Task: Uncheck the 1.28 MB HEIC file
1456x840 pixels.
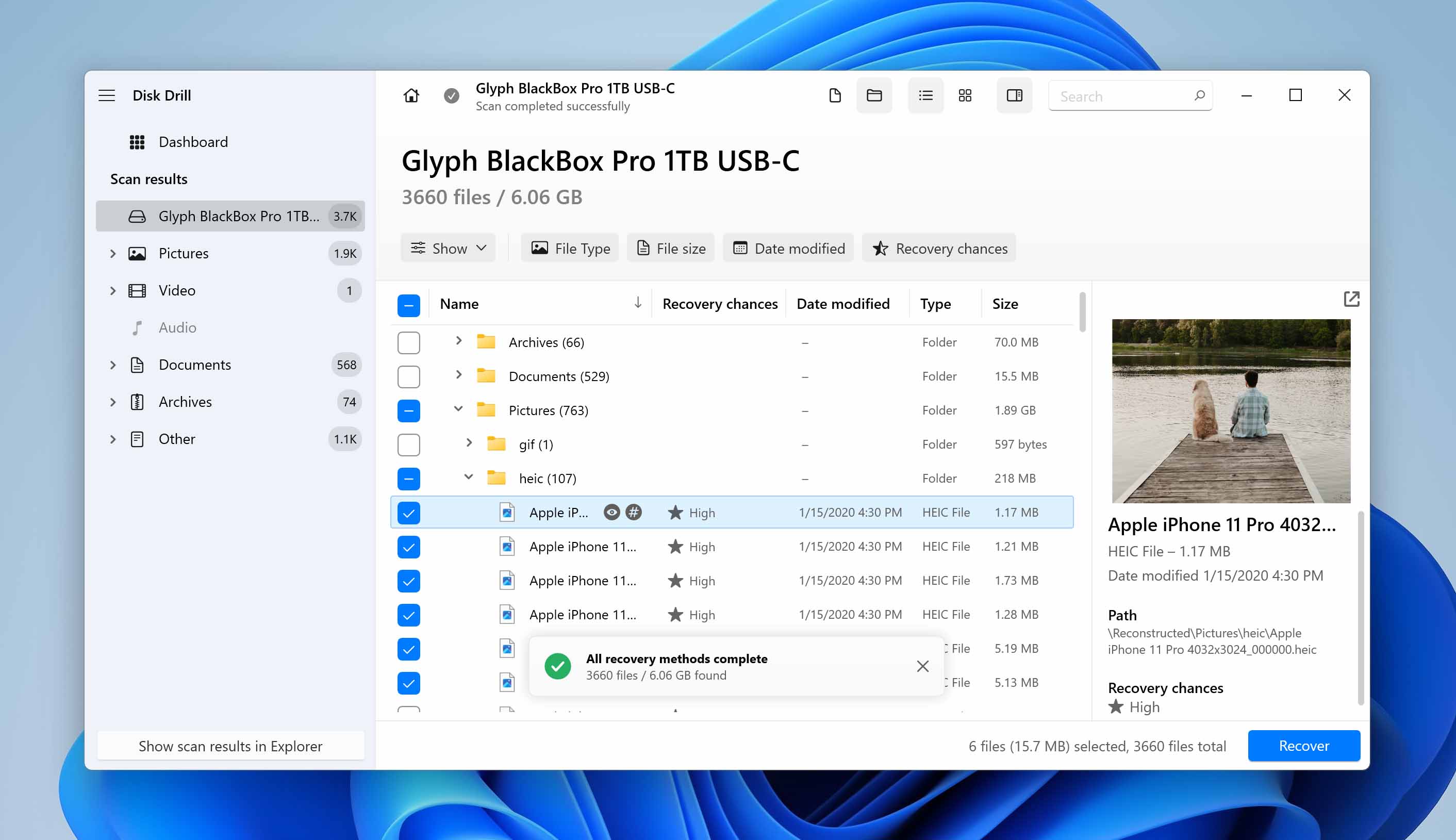Action: (x=408, y=615)
